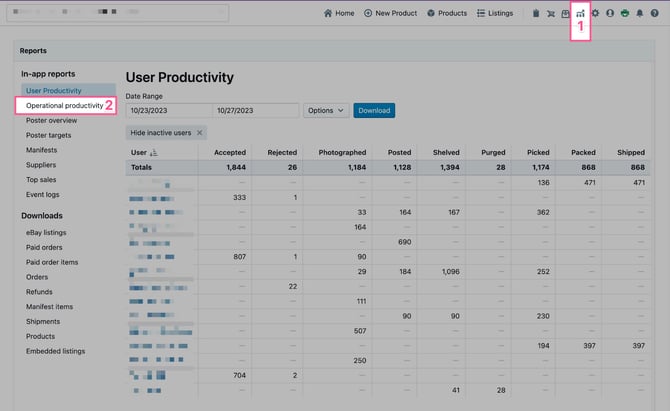Open the Listings menu

tap(495, 14)
